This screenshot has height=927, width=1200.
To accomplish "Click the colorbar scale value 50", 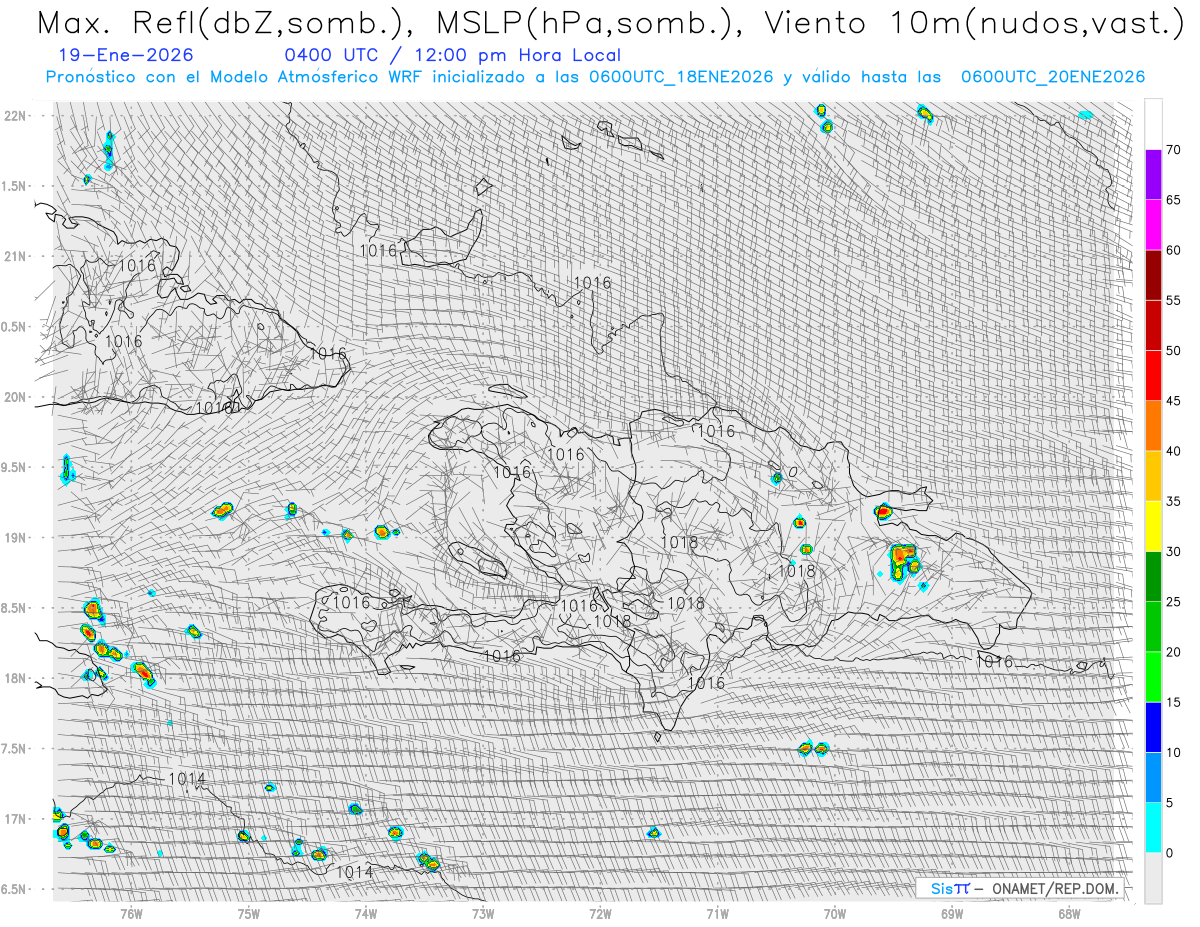I will click(x=1173, y=351).
